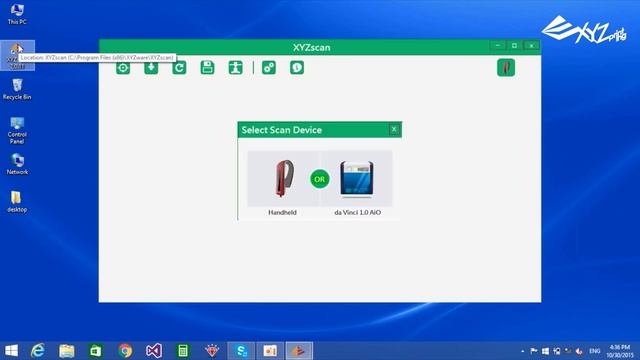Select the Network desktop icon
This screenshot has height=360, width=640.
tap(17, 164)
